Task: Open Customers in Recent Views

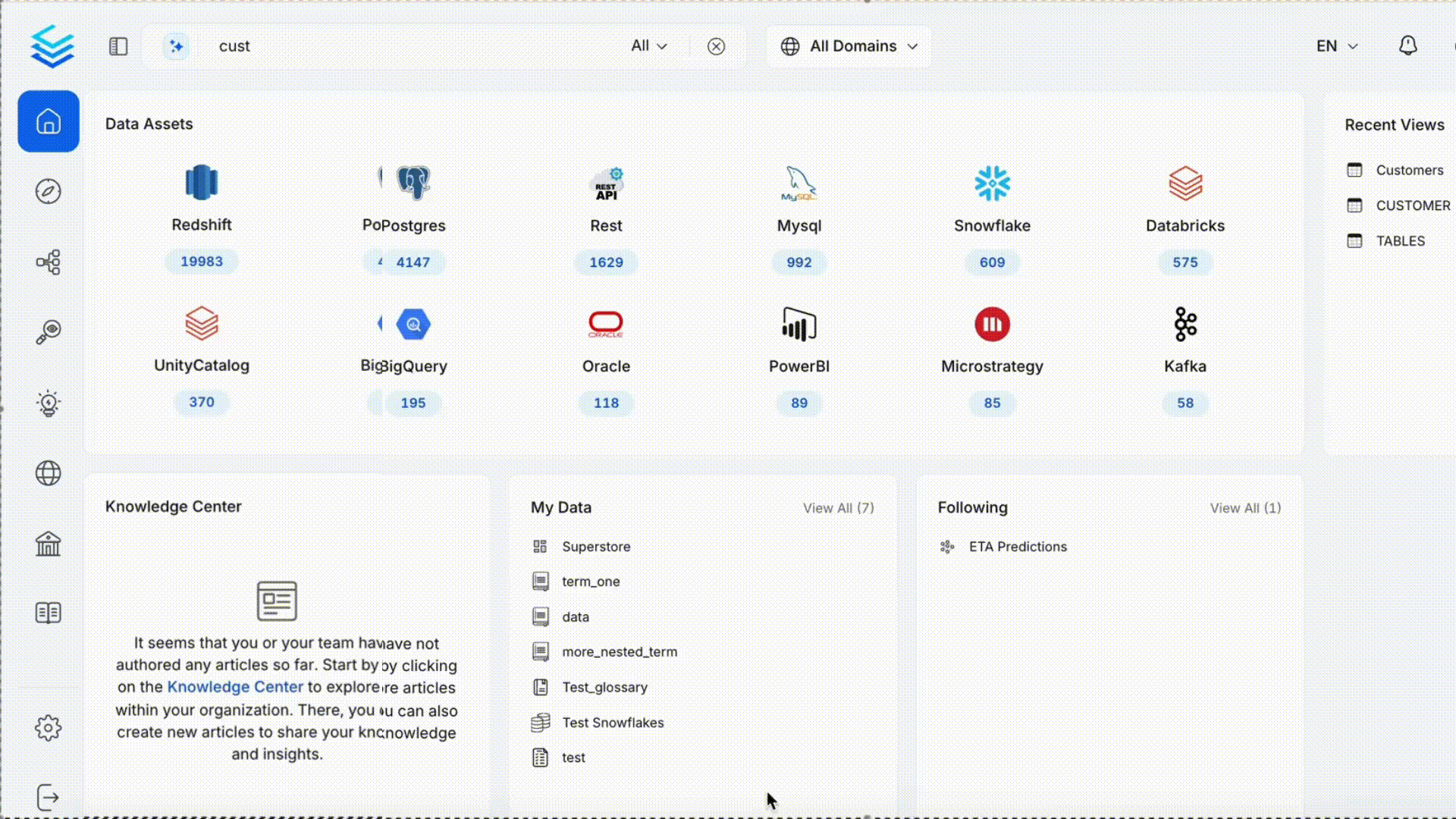Action: (x=1409, y=171)
